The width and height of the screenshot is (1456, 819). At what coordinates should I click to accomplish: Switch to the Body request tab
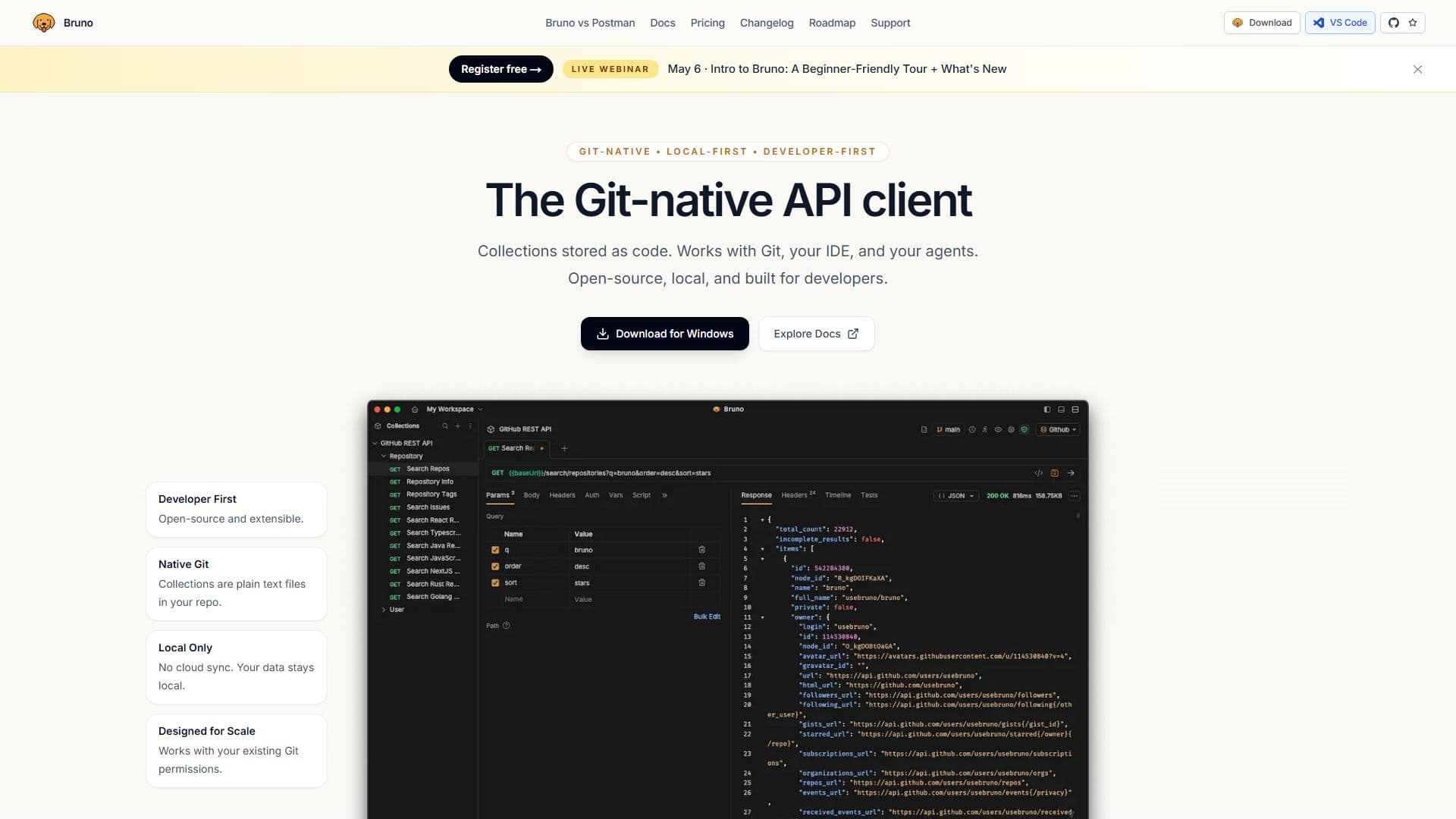532,496
